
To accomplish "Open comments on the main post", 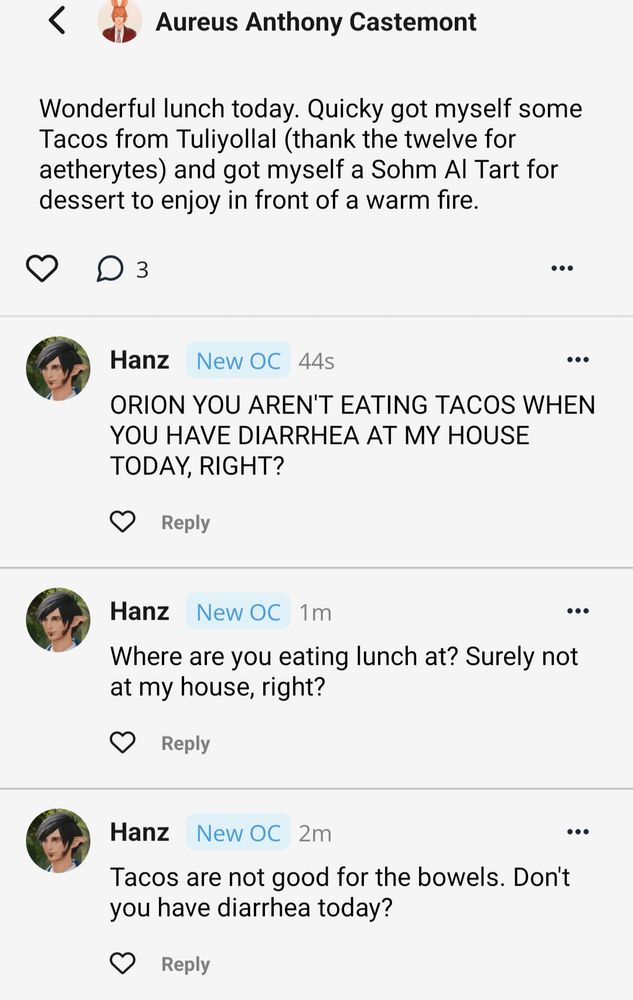I will coord(111,268).
